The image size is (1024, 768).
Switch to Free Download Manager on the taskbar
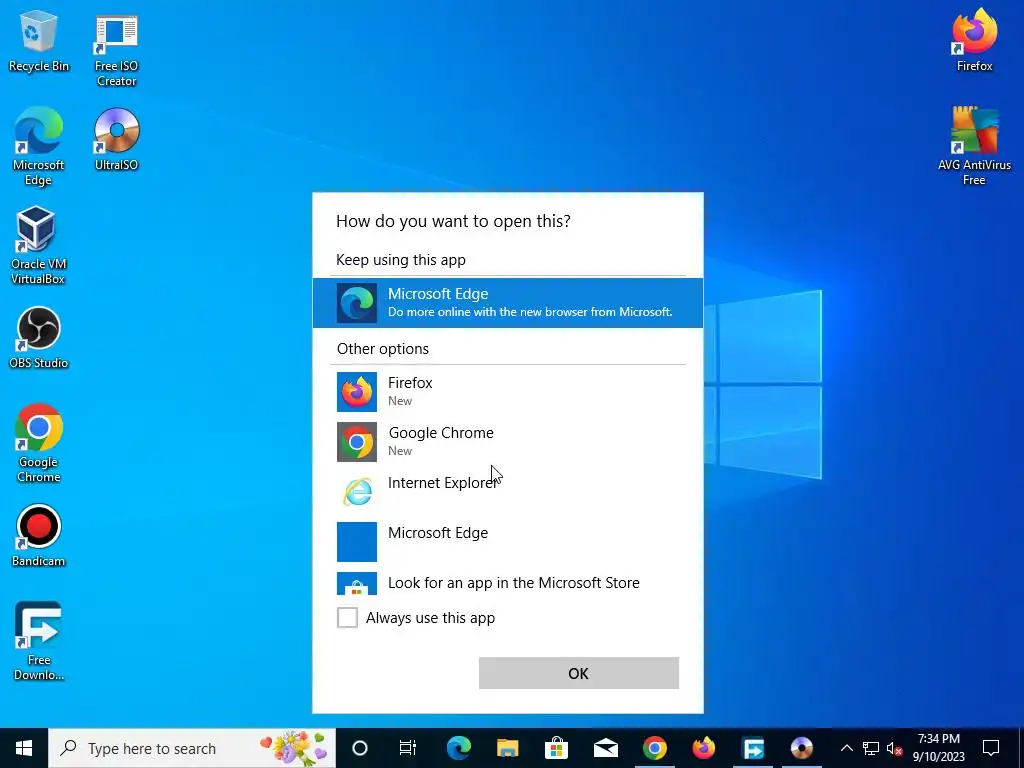click(x=752, y=748)
